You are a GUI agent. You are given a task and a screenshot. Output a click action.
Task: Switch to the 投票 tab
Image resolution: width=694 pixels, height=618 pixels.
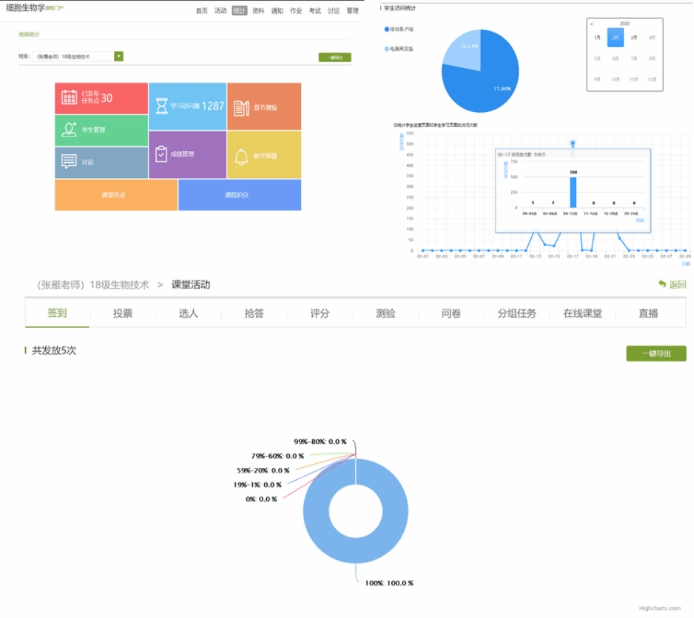tap(122, 313)
